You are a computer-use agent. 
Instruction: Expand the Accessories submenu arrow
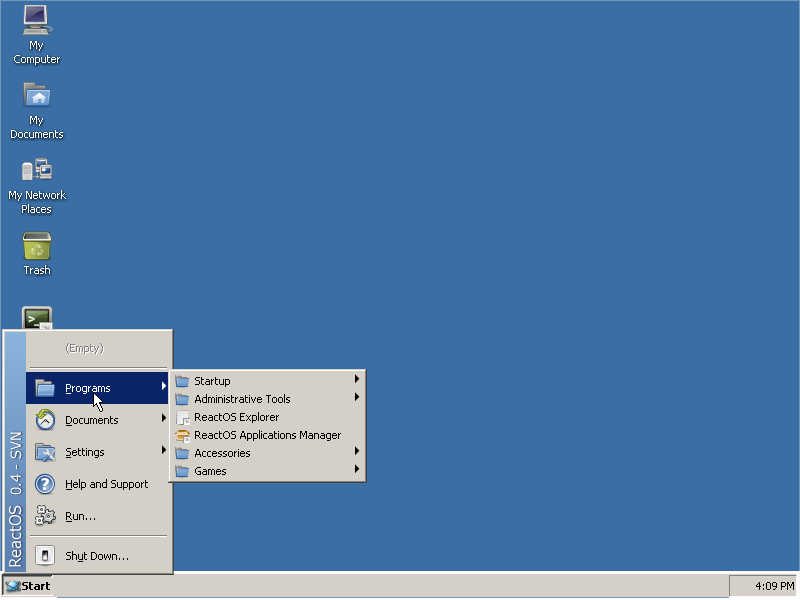click(x=357, y=451)
